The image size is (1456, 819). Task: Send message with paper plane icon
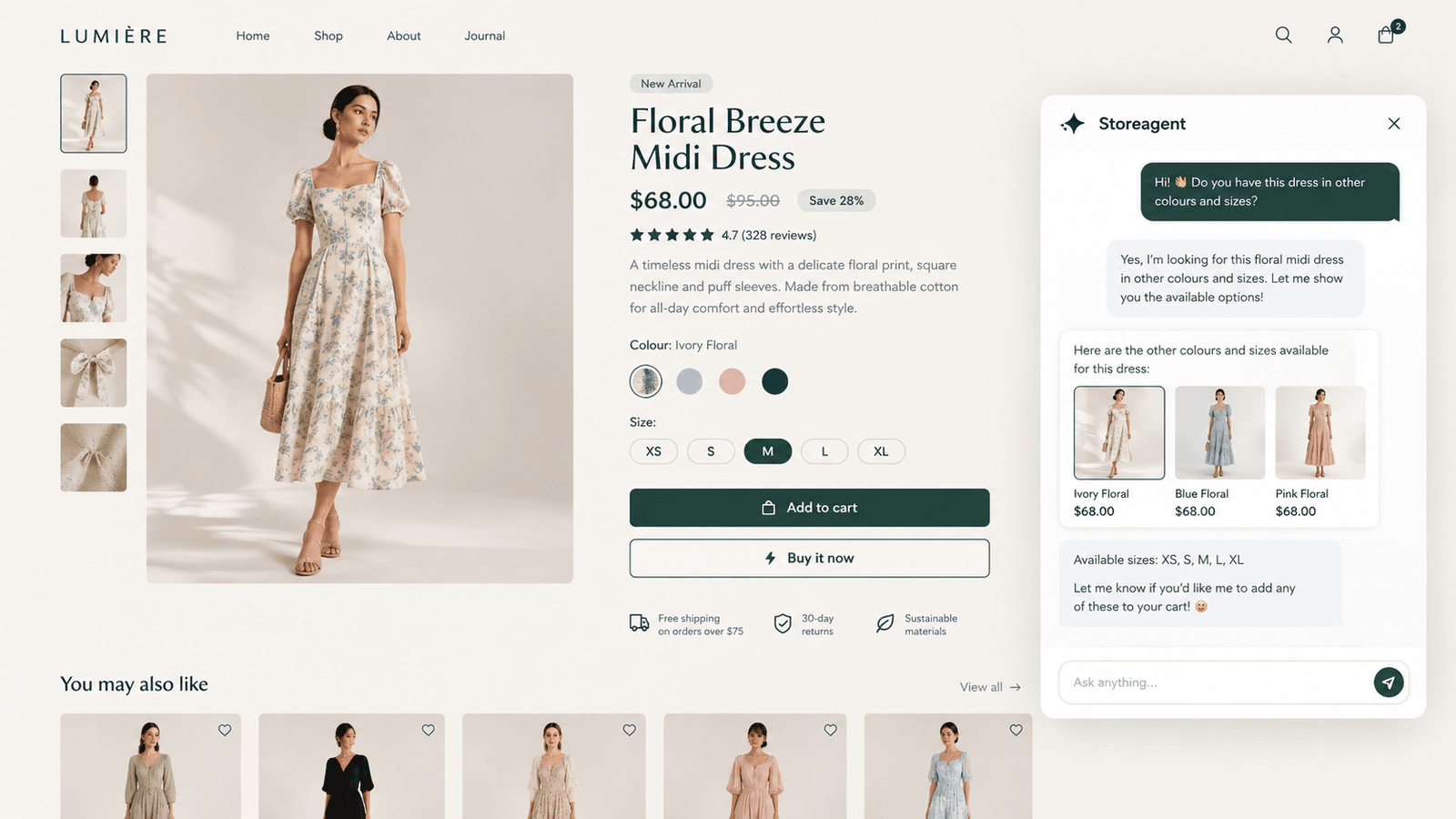pos(1389,682)
